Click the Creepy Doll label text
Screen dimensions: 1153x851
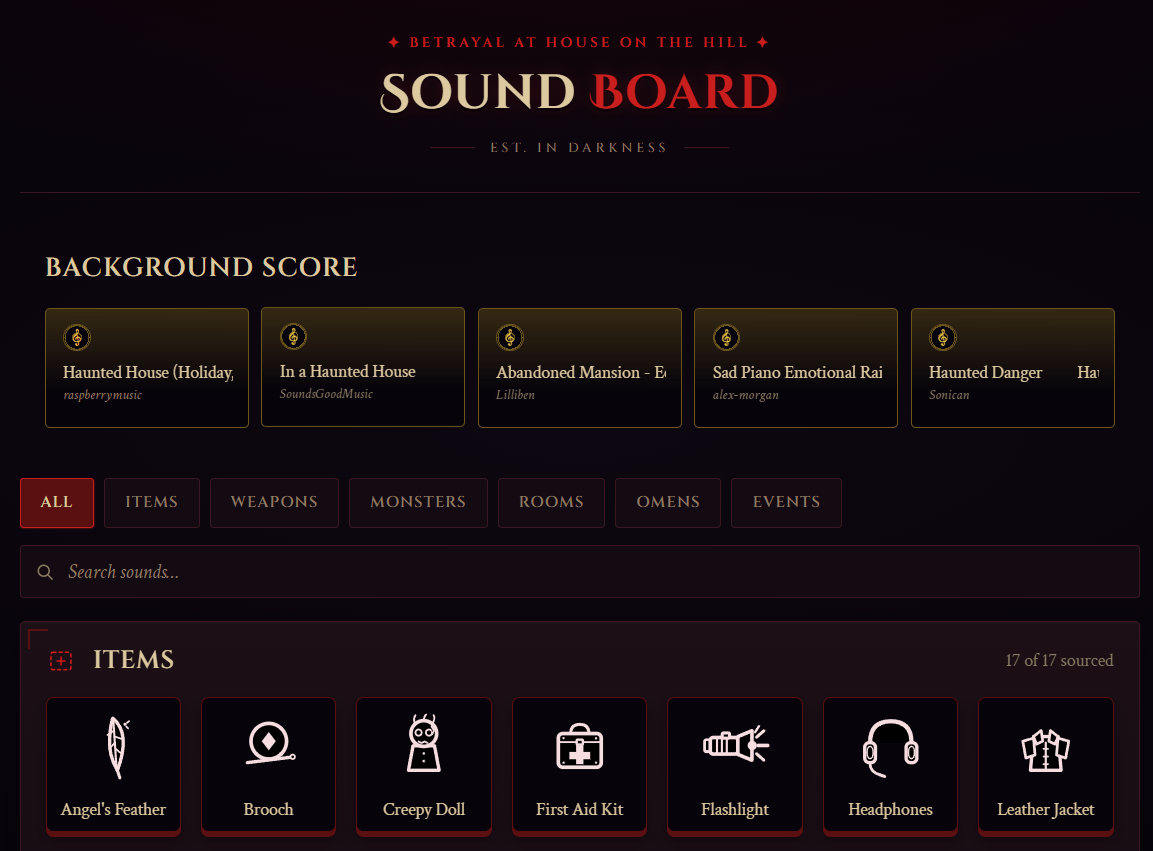[x=424, y=810]
